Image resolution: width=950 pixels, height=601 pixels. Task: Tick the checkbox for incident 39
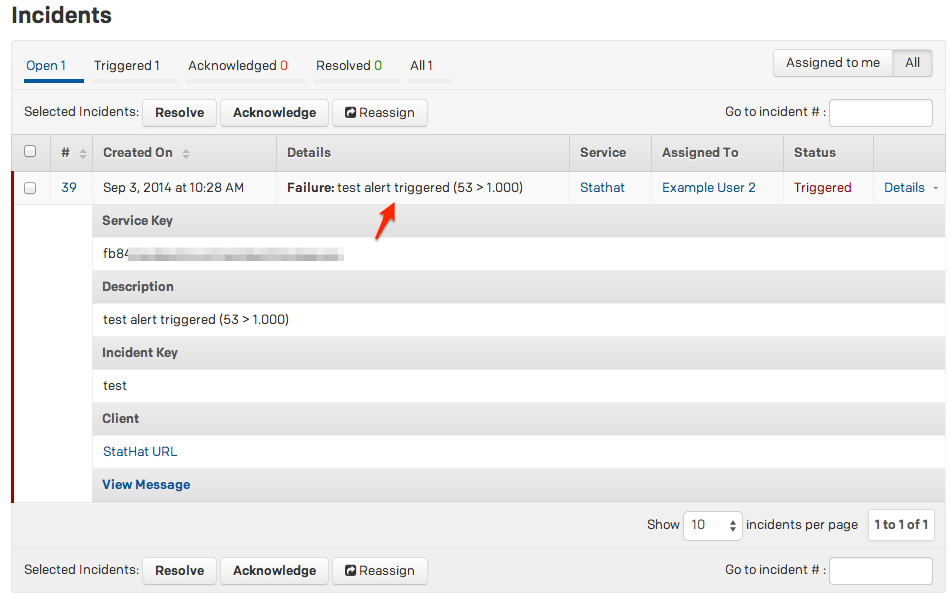click(x=30, y=188)
